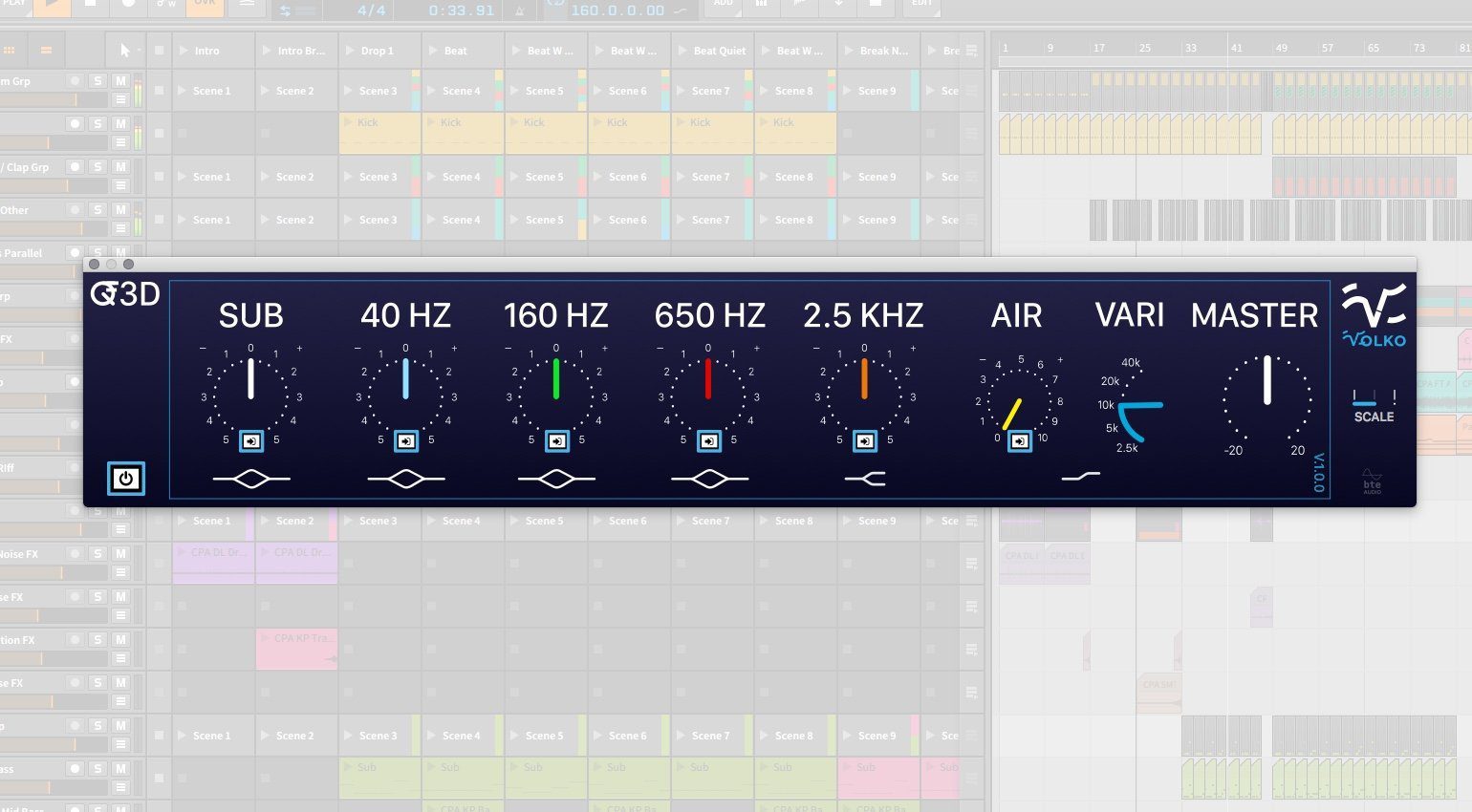
Task: Click bar 41 on arranger ruler
Action: tap(1236, 47)
